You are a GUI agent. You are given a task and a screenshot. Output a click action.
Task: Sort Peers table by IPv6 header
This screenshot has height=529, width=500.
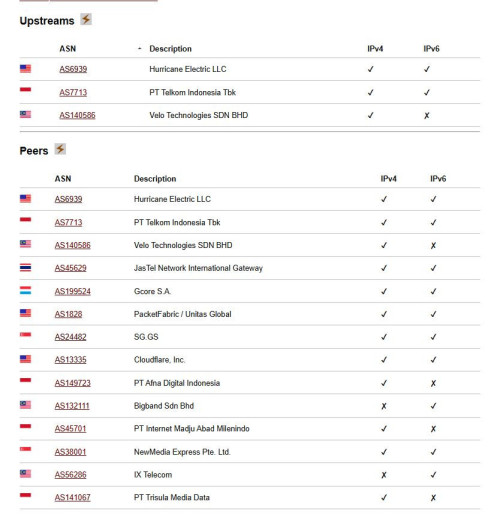coord(438,179)
